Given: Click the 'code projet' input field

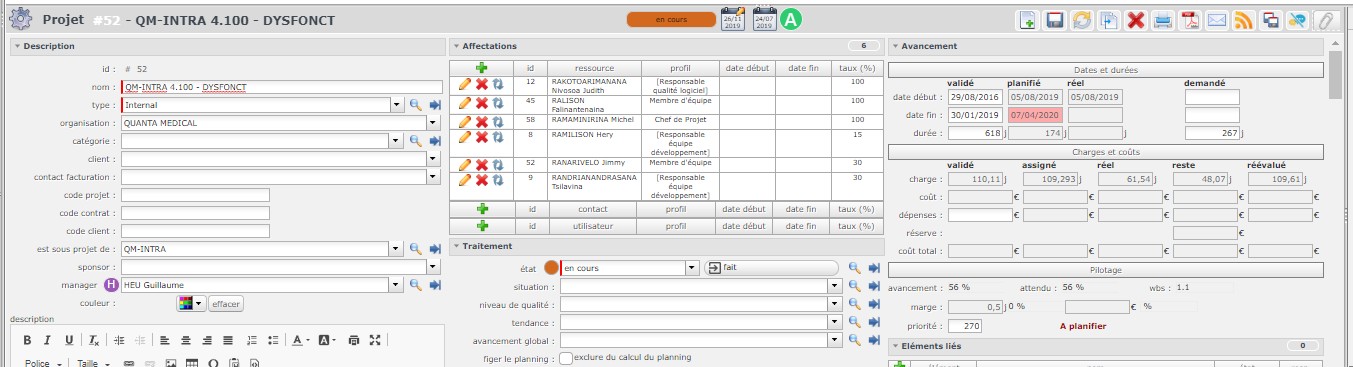Looking at the screenshot, I should pos(195,195).
